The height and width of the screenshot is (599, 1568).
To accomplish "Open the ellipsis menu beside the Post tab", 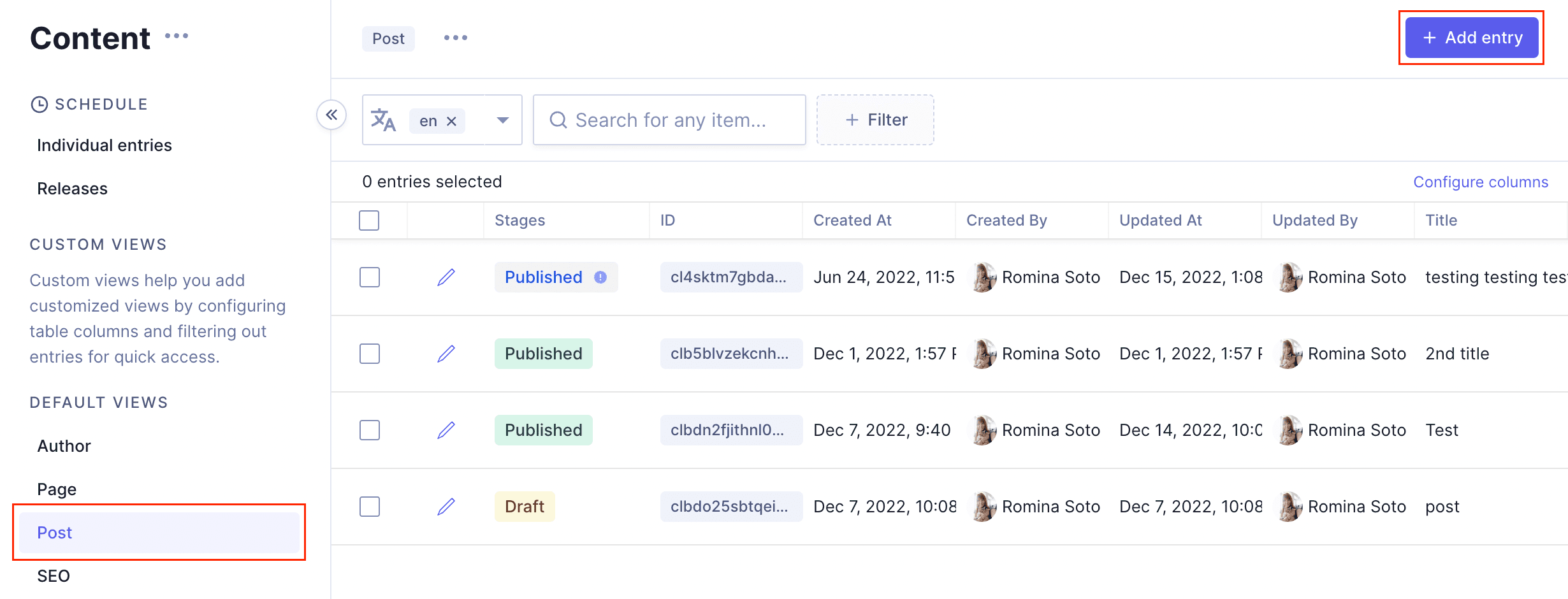I will (x=454, y=38).
